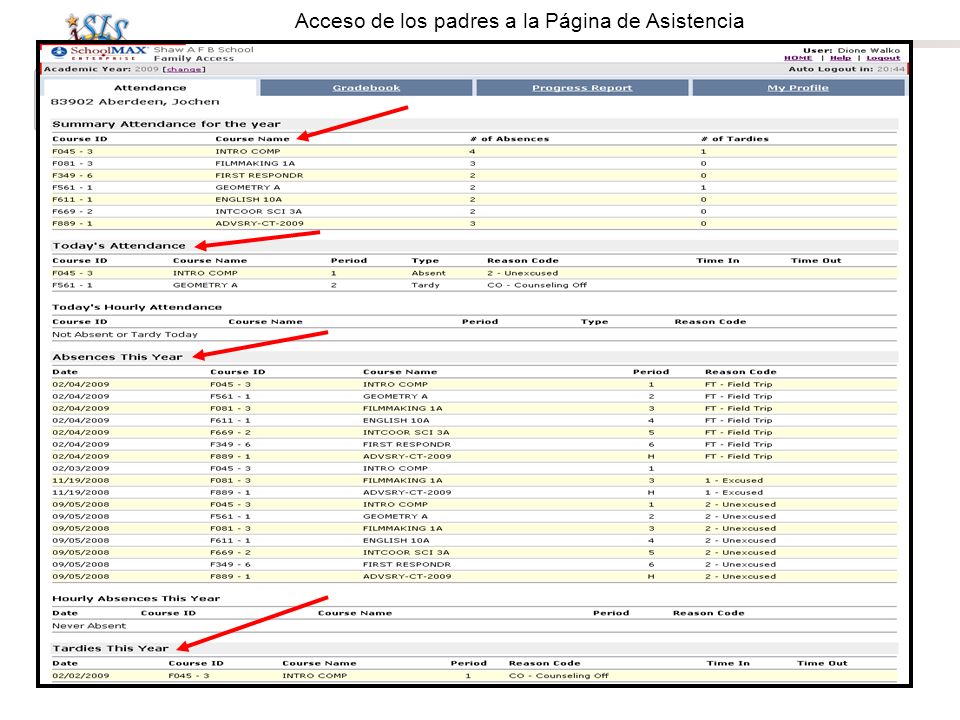
Task: Click Time Out header in Today's Attendance
Action: (x=816, y=260)
